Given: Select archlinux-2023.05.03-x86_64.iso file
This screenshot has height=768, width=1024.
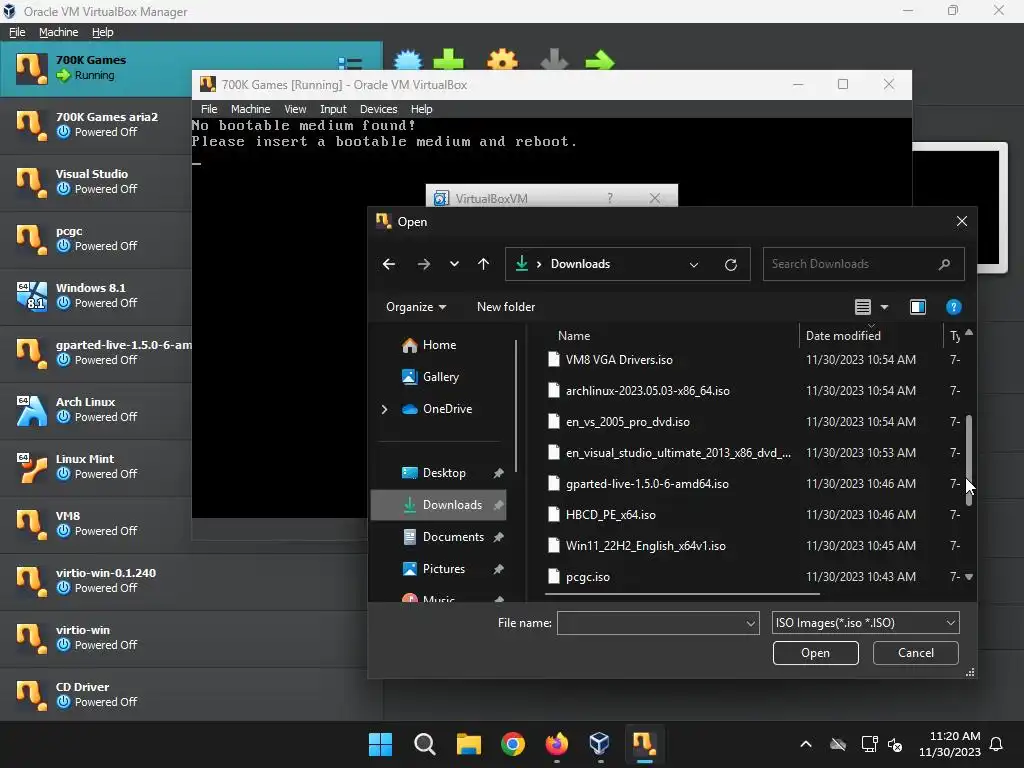Looking at the screenshot, I should tap(648, 391).
